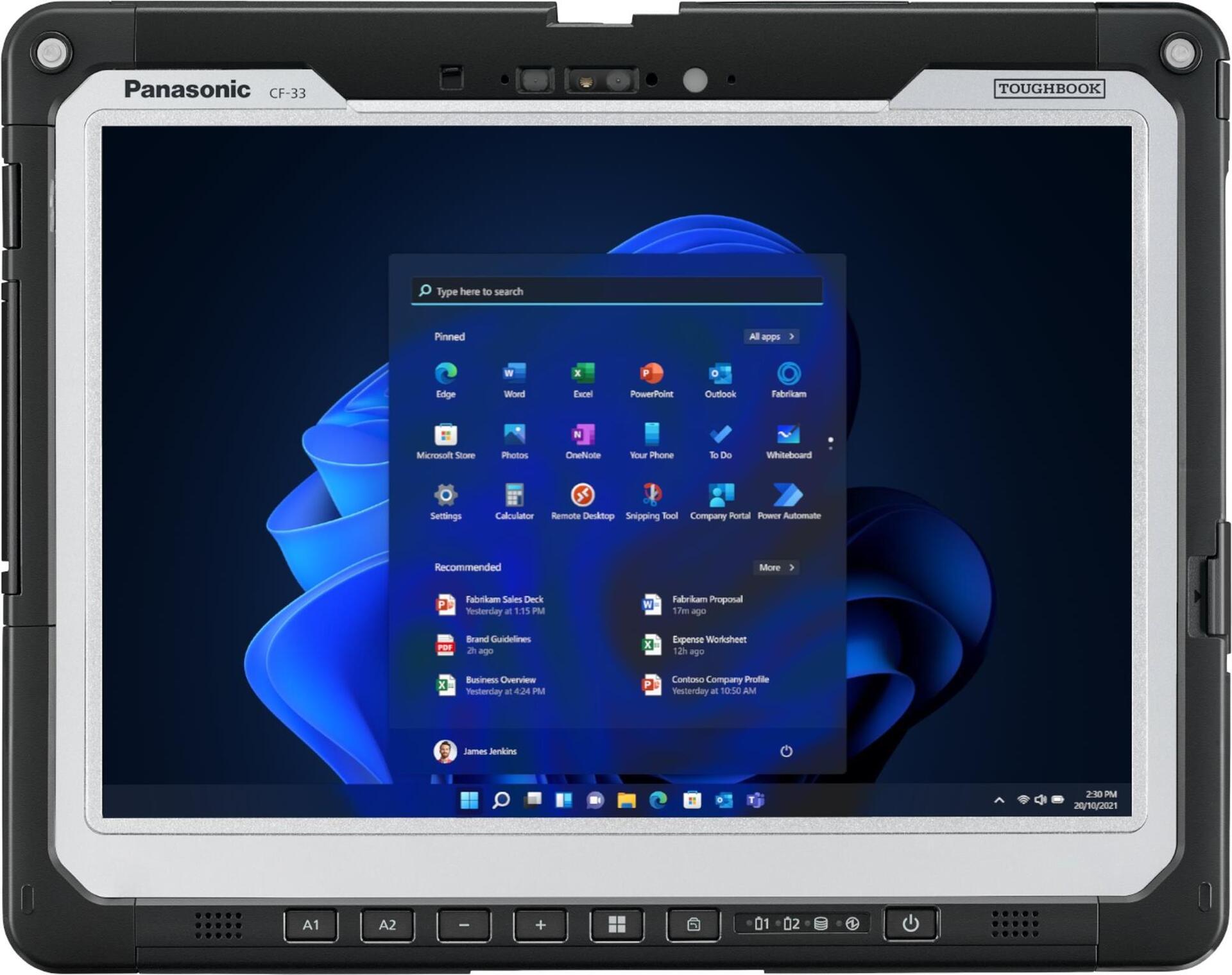Show hidden system tray icons chevron
The width and height of the screenshot is (1232, 975).
(x=998, y=800)
